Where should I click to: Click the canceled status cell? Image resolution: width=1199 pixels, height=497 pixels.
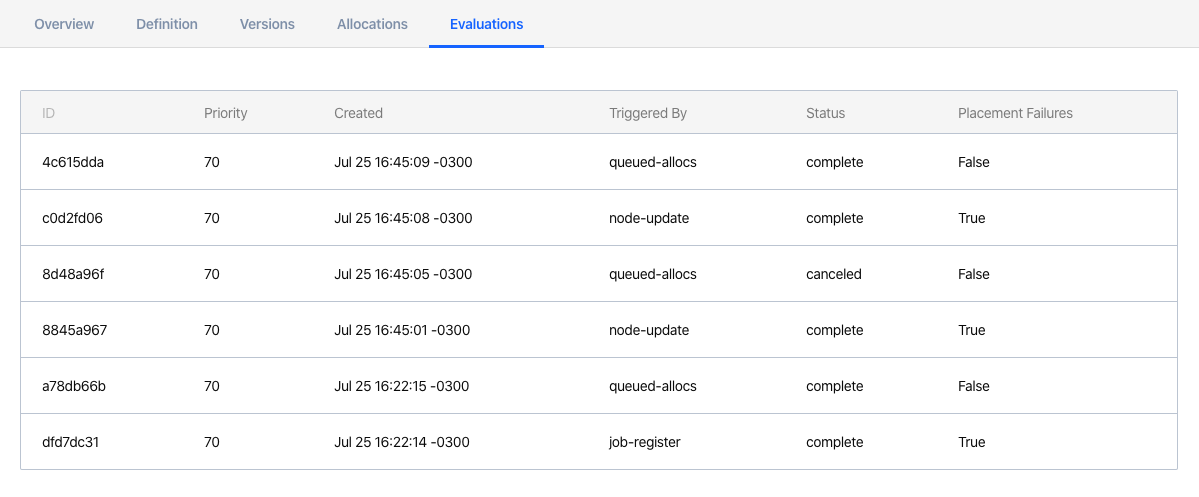click(833, 274)
